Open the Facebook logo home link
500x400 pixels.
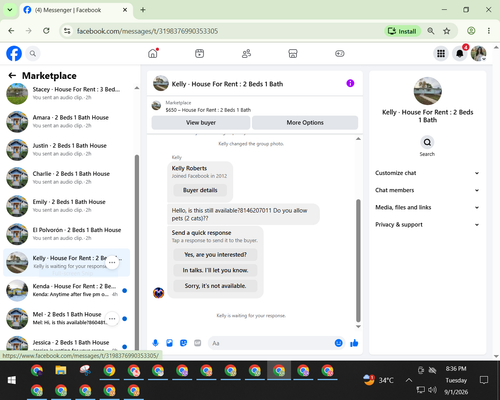click(14, 53)
